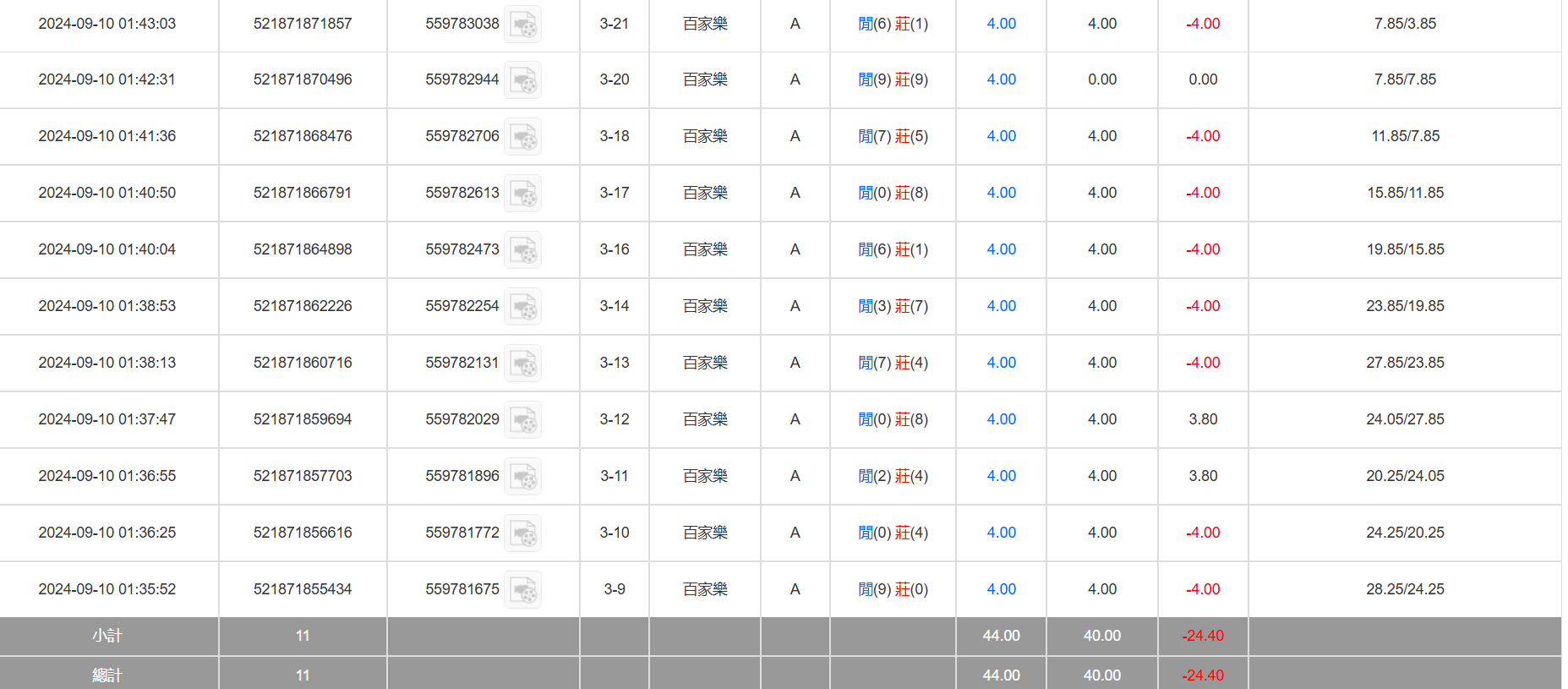Viewport: 1568px width, 689px height.
Task: Click the replay icon next to 559782613
Action: coord(523,194)
